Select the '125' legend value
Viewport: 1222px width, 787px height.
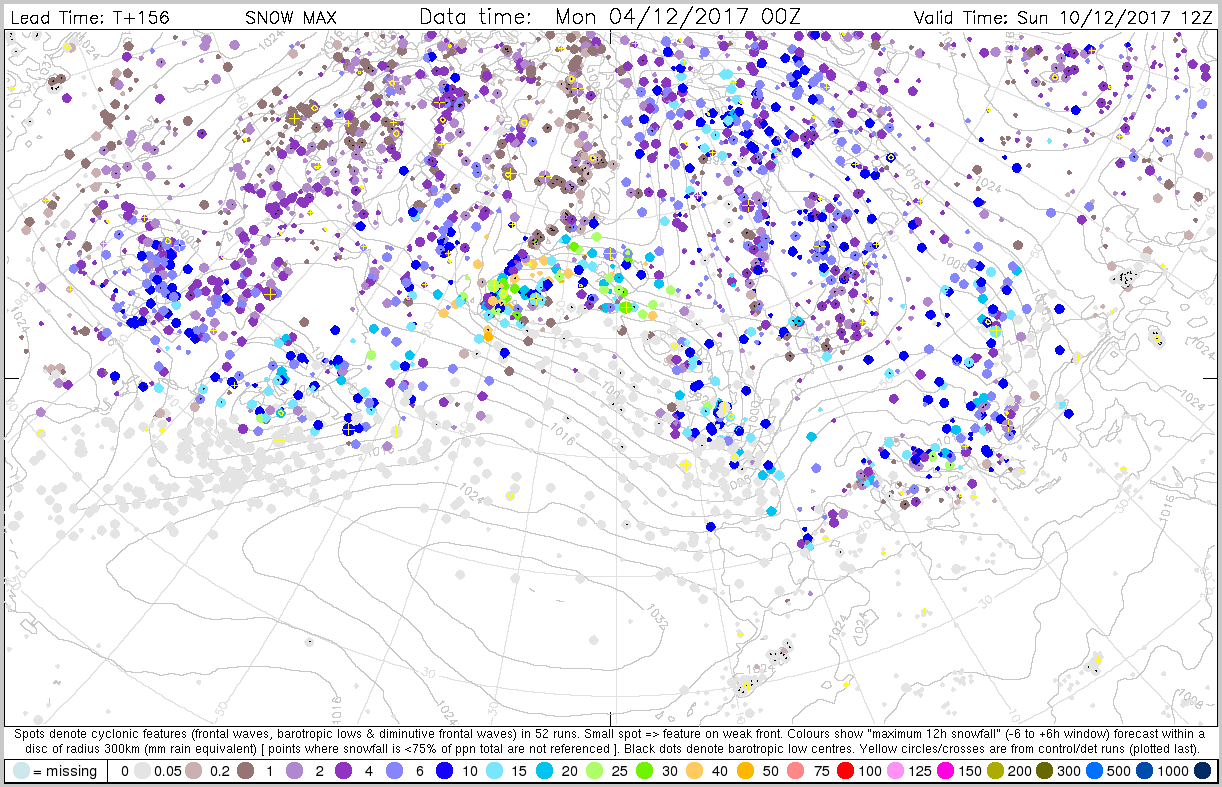(919, 771)
